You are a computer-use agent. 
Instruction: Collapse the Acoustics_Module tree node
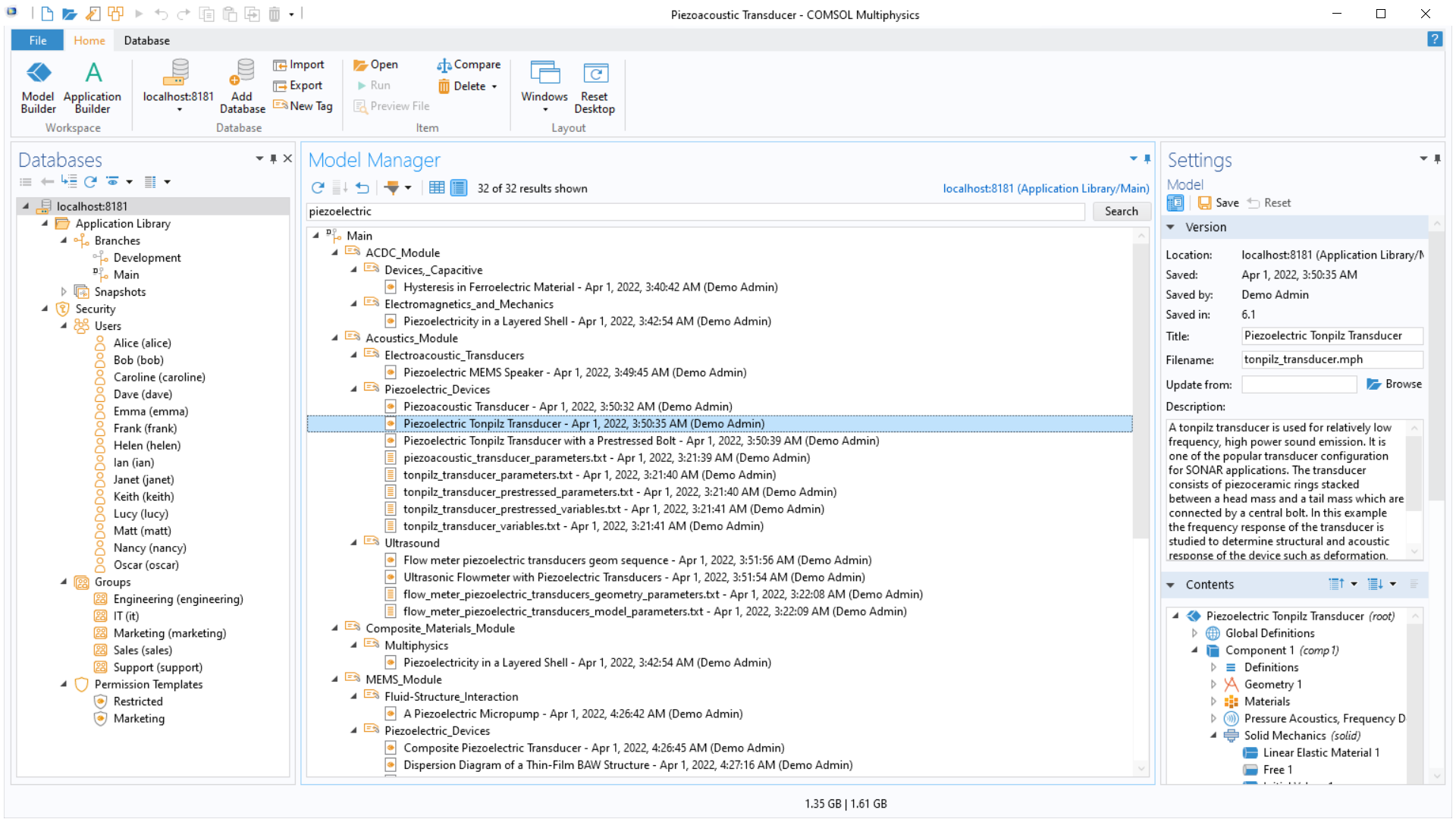(x=335, y=338)
